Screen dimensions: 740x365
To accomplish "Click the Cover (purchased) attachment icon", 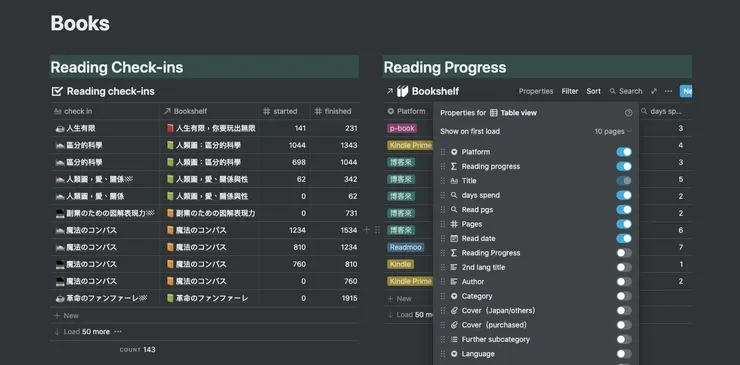I will [454, 325].
